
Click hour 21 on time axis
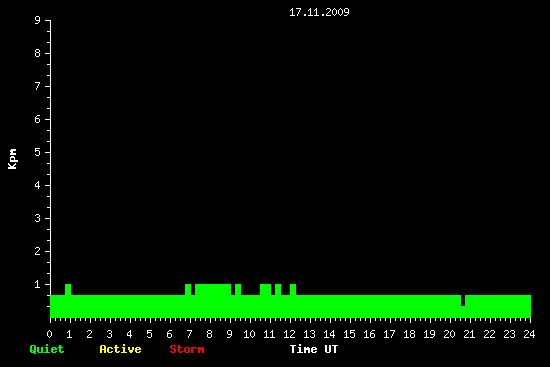click(x=469, y=334)
